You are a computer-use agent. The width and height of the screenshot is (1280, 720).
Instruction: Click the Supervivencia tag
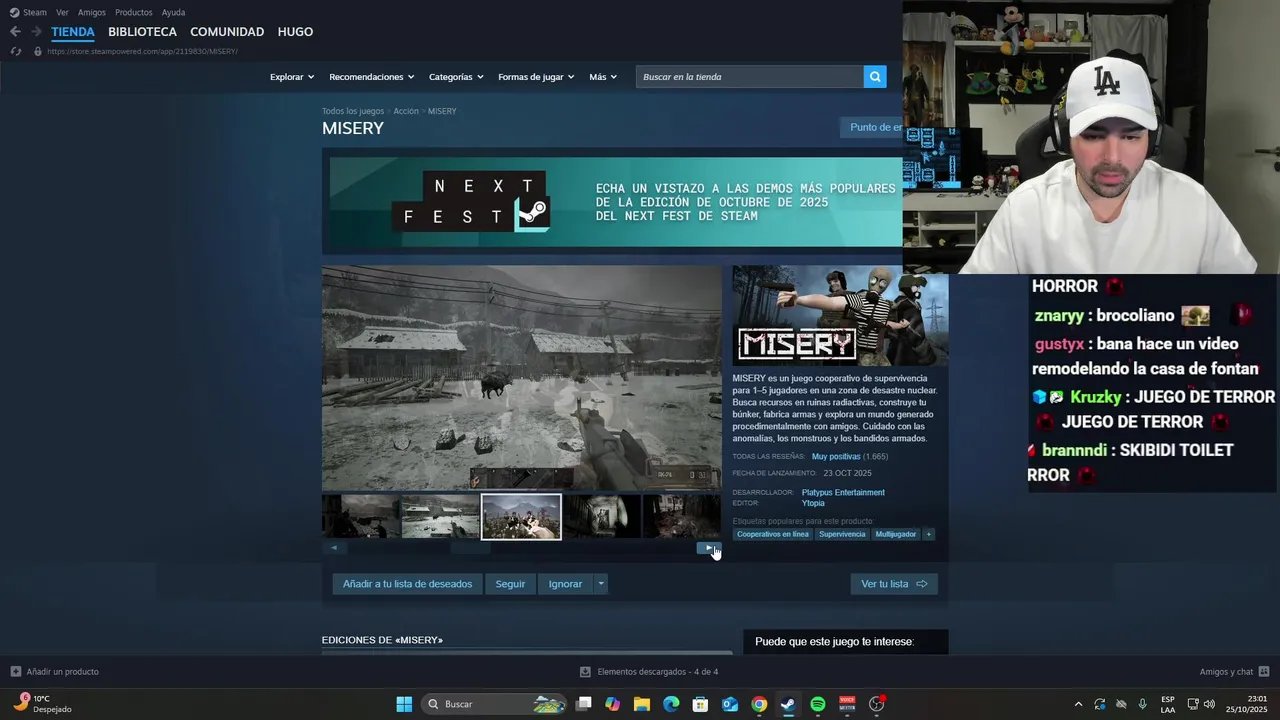[842, 534]
